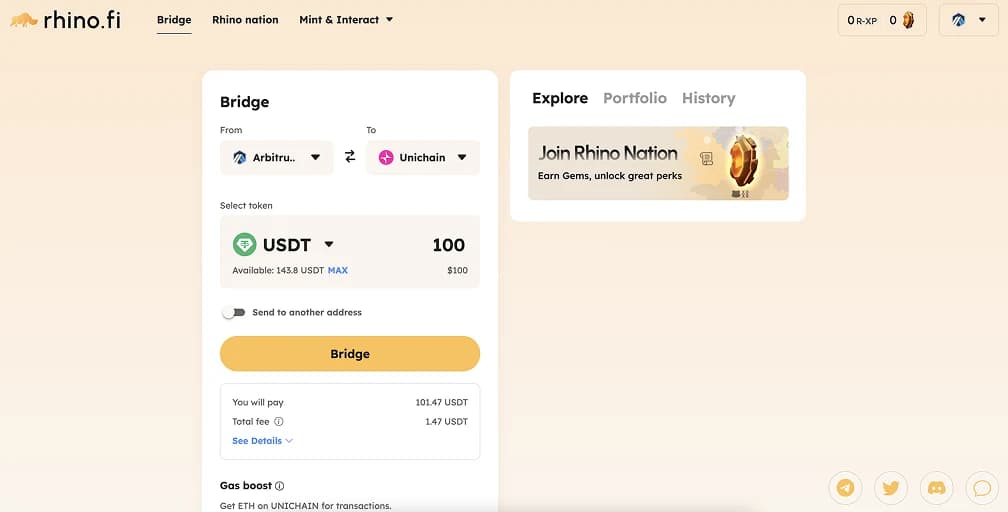Click Gas boost info icon
Image resolution: width=1008 pixels, height=512 pixels.
tap(280, 486)
